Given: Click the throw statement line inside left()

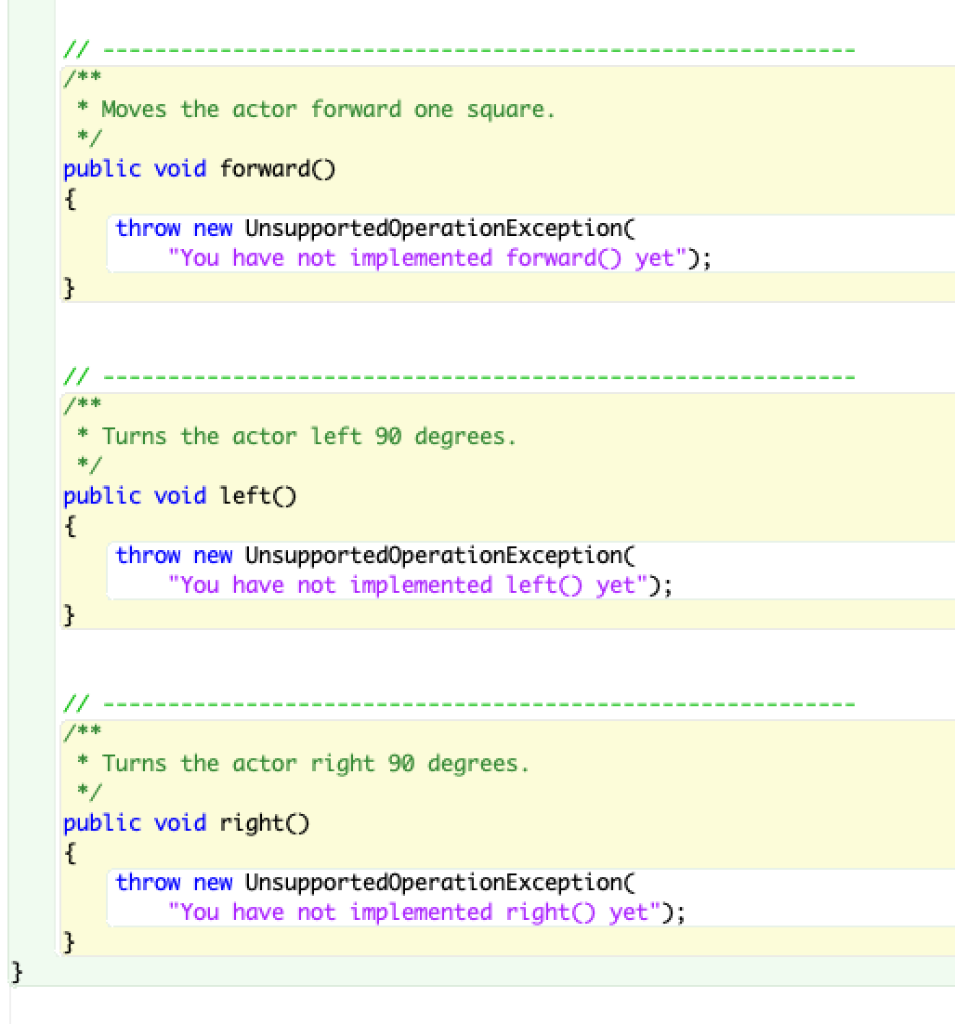Looking at the screenshot, I should coord(375,556).
